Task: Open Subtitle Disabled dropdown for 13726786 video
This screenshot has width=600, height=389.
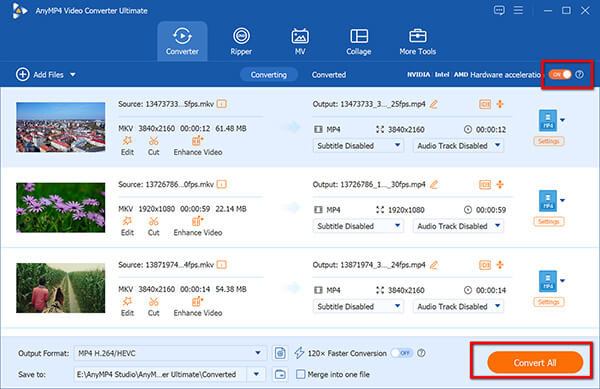Action: (358, 226)
